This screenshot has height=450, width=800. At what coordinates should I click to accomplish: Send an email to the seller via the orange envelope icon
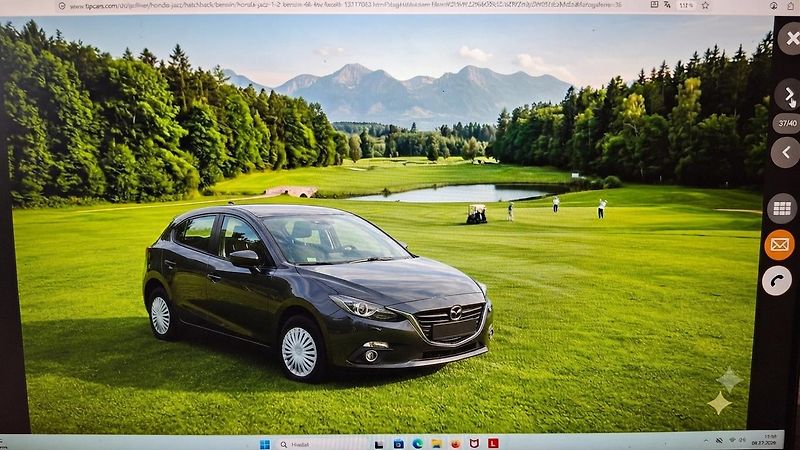pyautogui.click(x=779, y=245)
